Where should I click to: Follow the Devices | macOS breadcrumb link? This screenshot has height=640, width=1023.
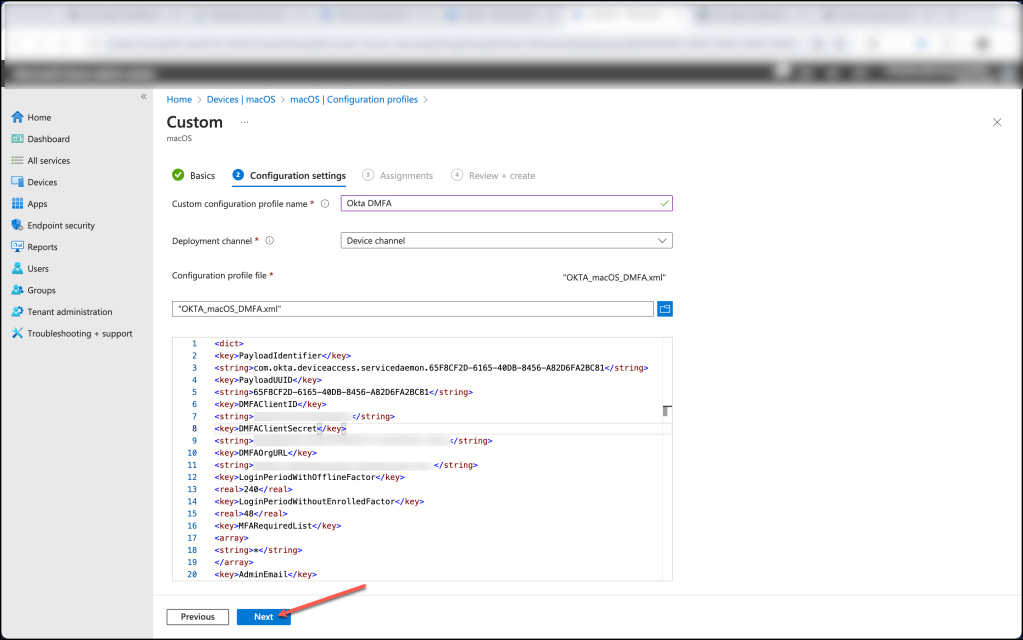[241, 99]
